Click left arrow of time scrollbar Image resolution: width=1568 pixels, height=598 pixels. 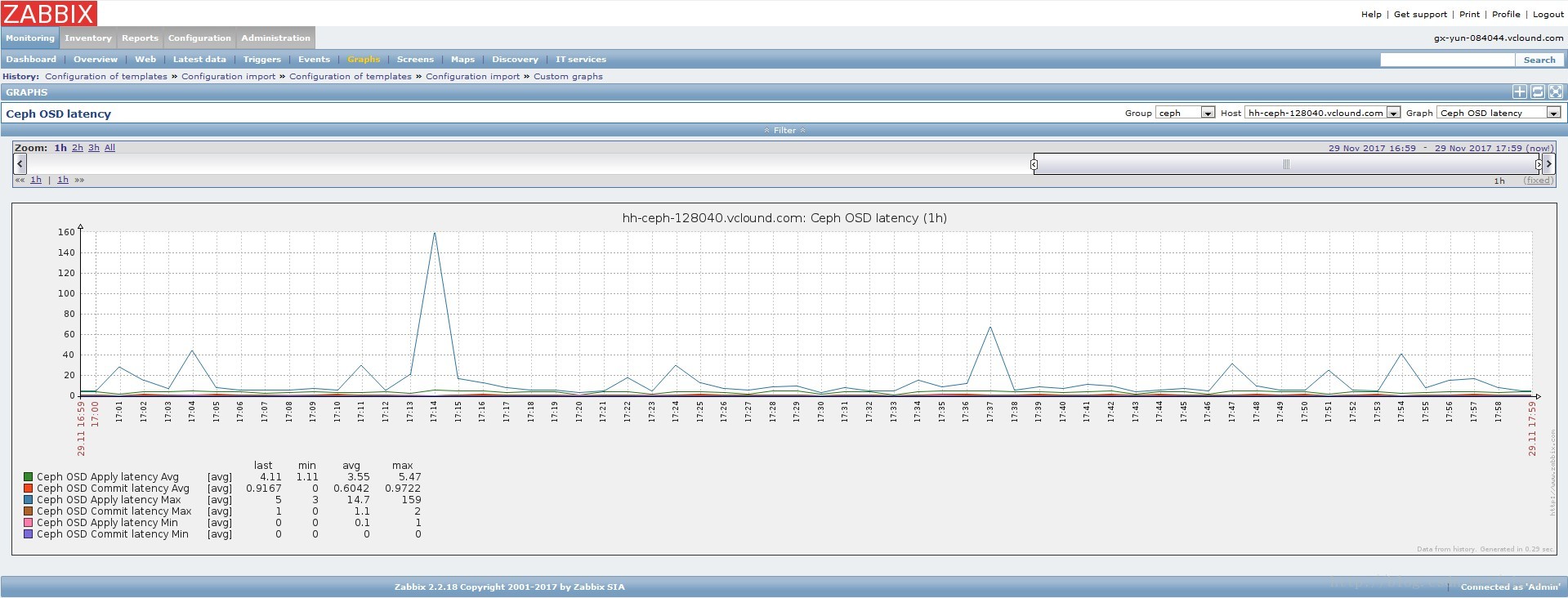click(20, 164)
